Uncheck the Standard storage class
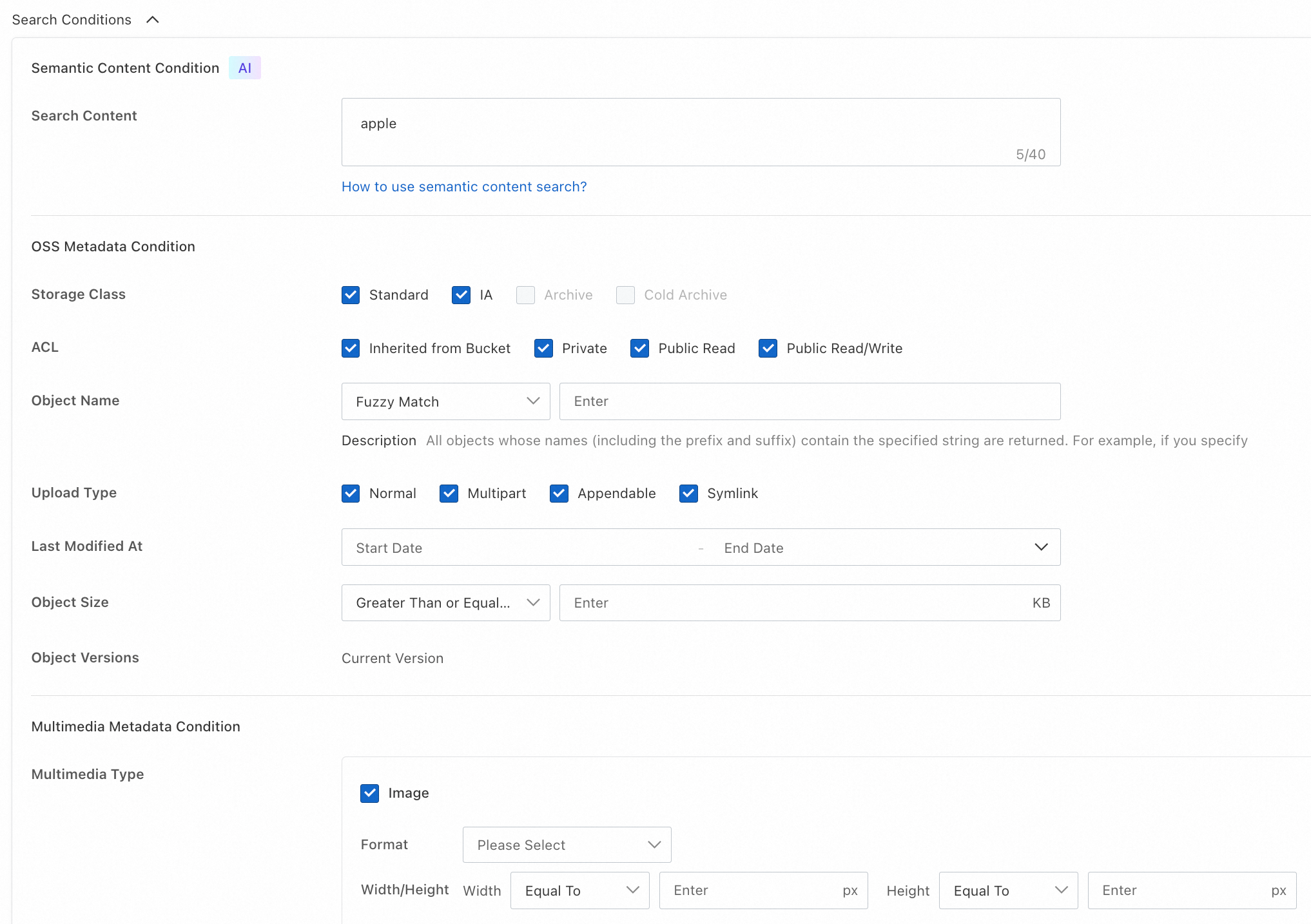1311x924 pixels. pyautogui.click(x=351, y=295)
